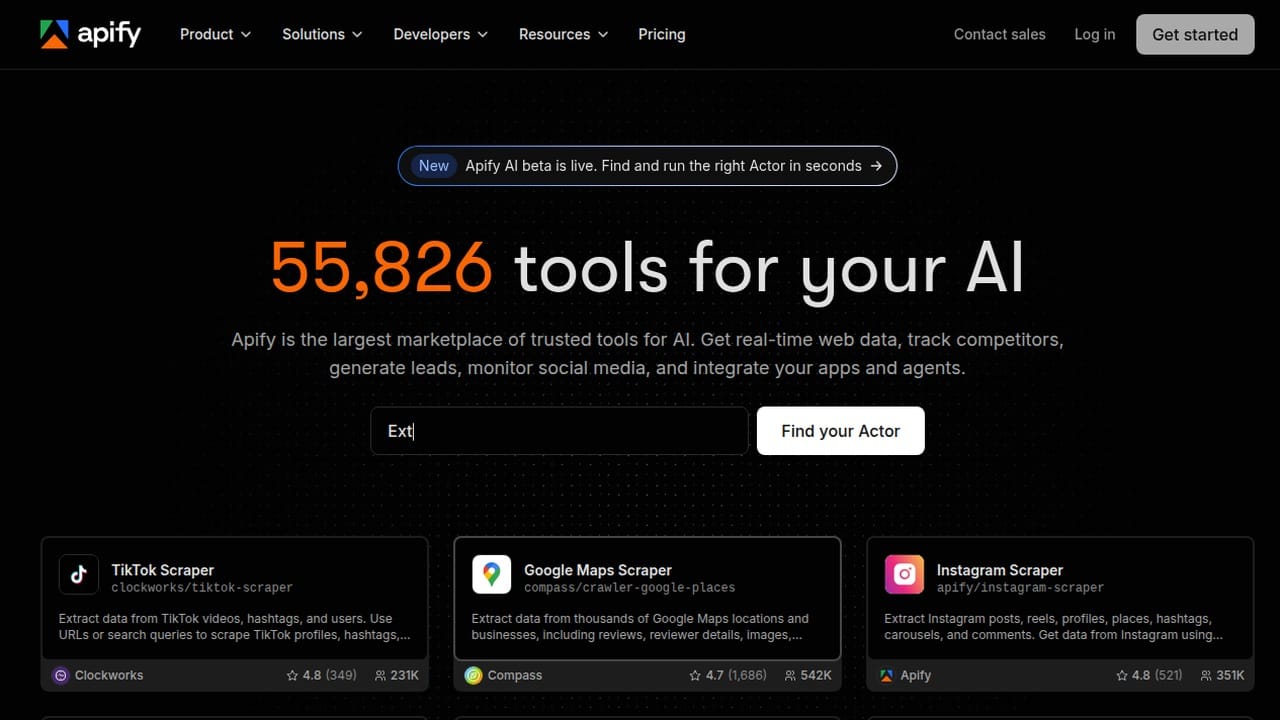Expand the Product dropdown menu
Screen dimensions: 1280x720
(x=215, y=34)
